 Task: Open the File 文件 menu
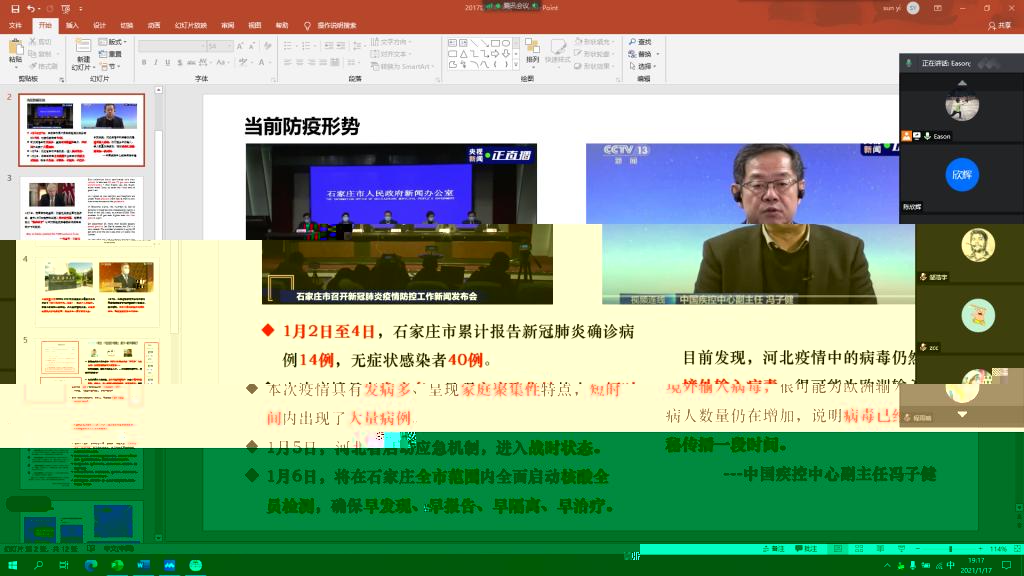click(16, 25)
